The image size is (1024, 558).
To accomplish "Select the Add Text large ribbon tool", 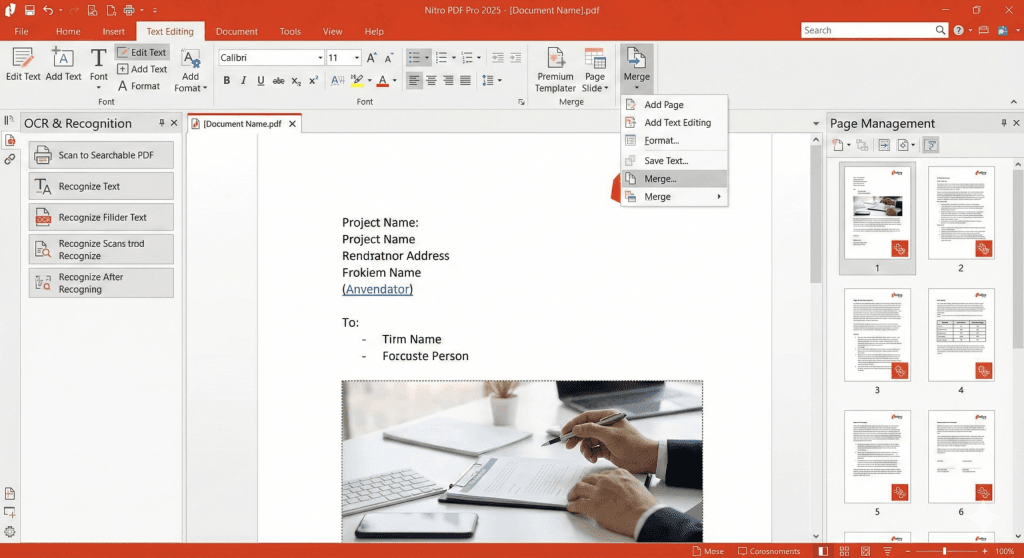I will 63,65.
